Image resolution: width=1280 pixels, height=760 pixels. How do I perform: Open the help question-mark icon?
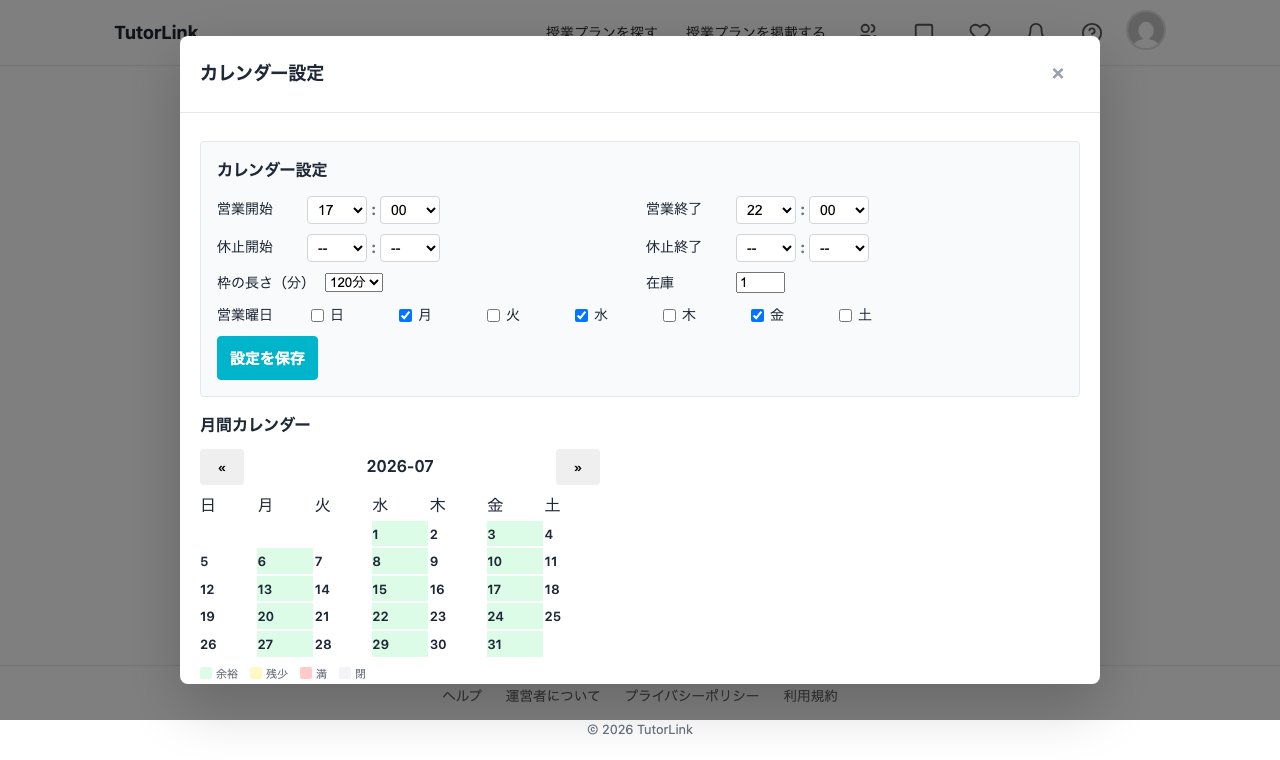coord(1092,32)
